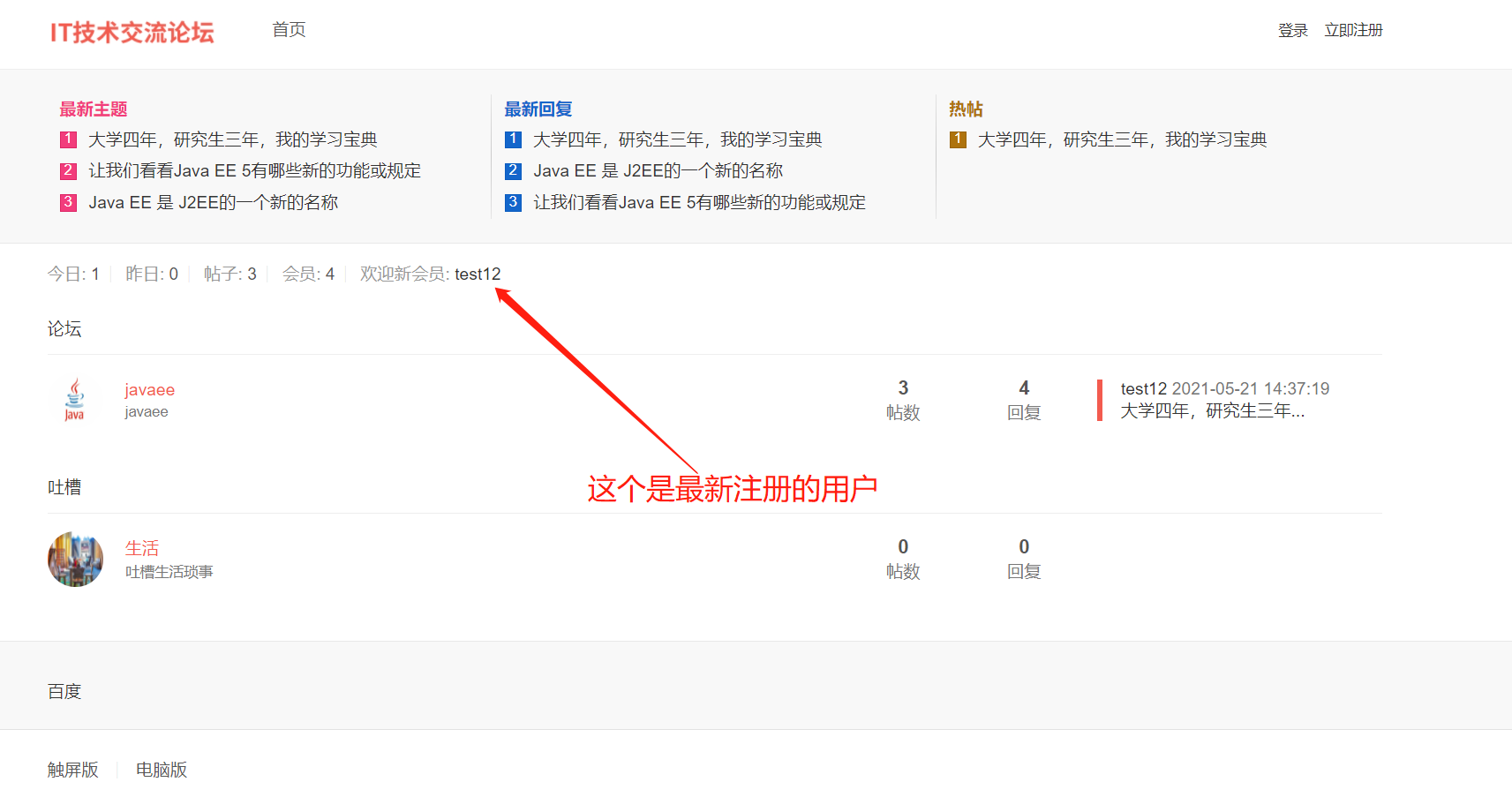
Task: Click the 0 回复 count for 生活
Action: tap(1024, 559)
